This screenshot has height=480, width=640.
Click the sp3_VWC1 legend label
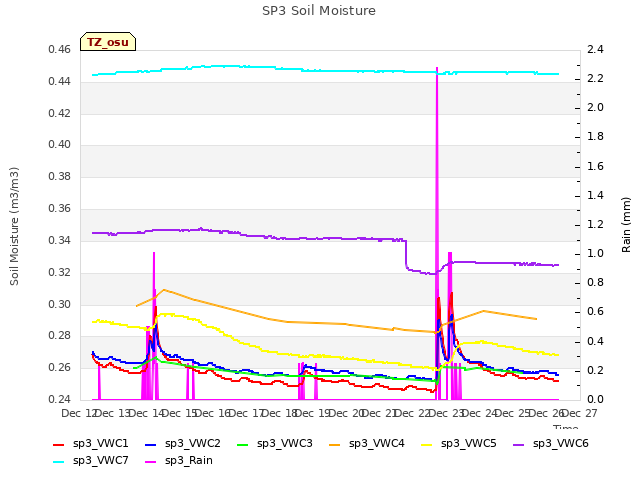coord(100,443)
